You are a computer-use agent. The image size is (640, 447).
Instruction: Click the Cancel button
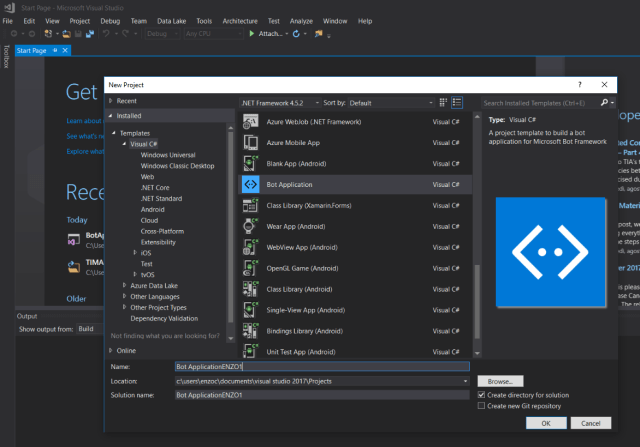click(591, 423)
